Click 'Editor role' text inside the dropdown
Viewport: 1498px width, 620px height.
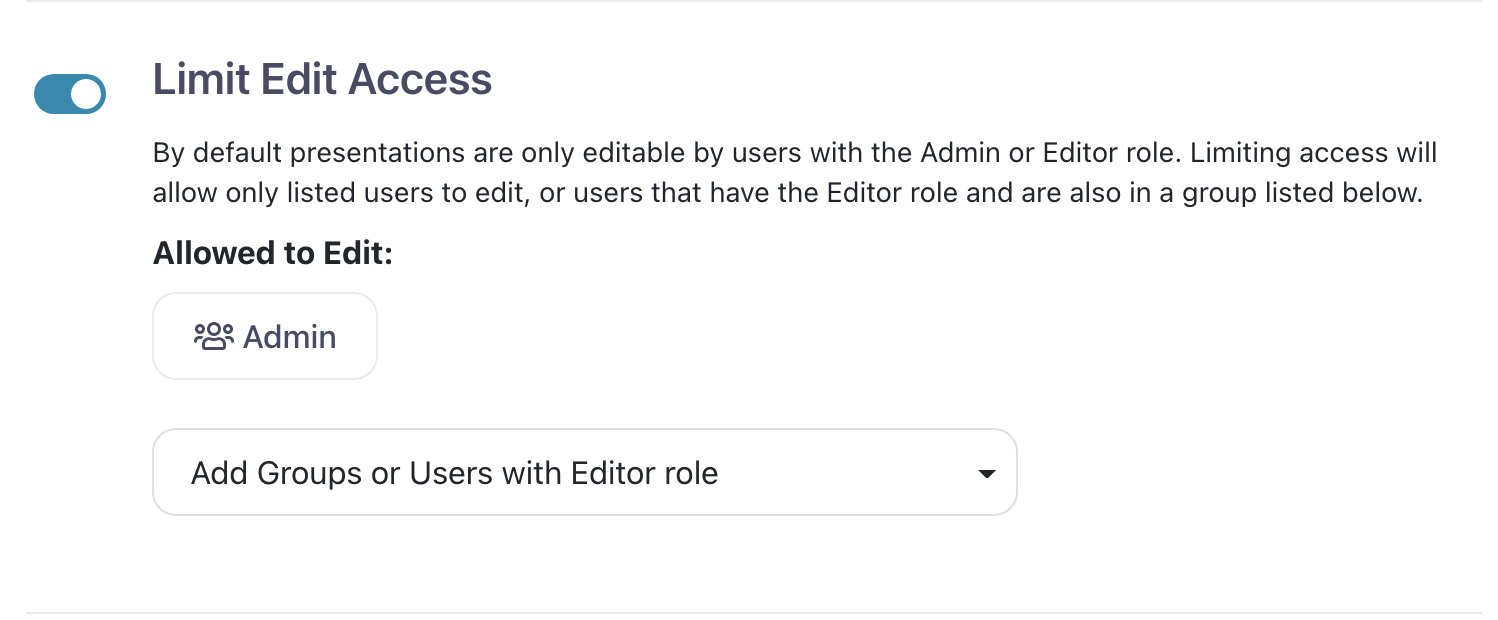644,472
